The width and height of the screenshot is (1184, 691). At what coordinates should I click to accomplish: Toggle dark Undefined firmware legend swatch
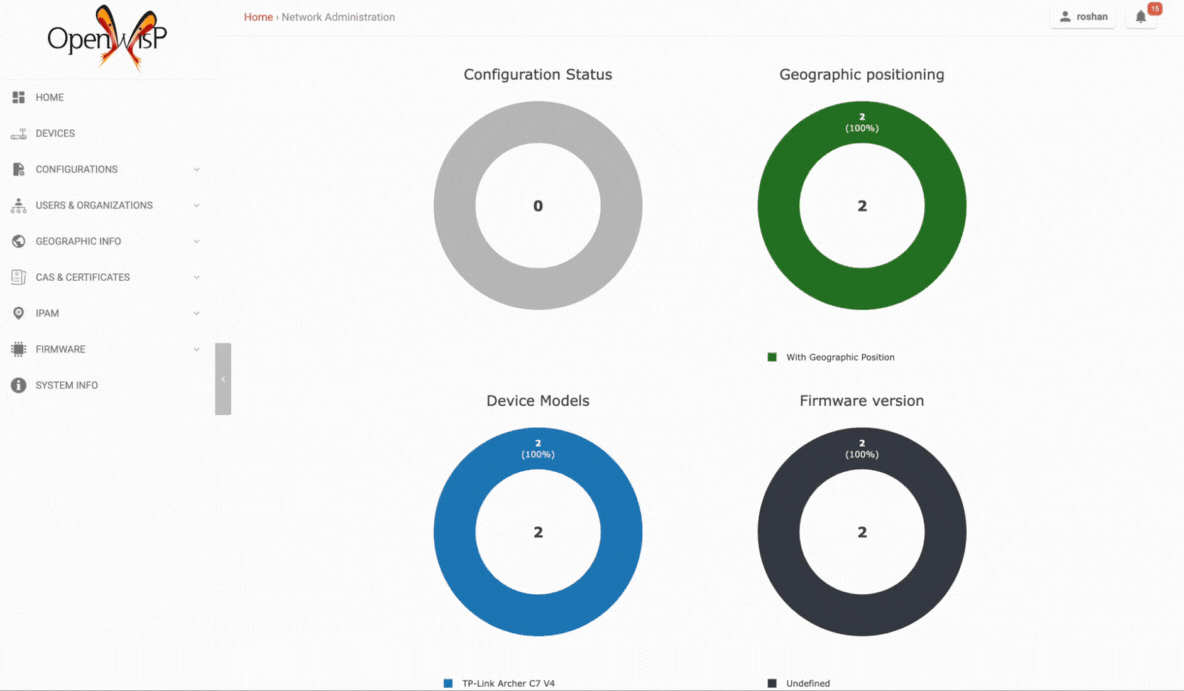772,683
